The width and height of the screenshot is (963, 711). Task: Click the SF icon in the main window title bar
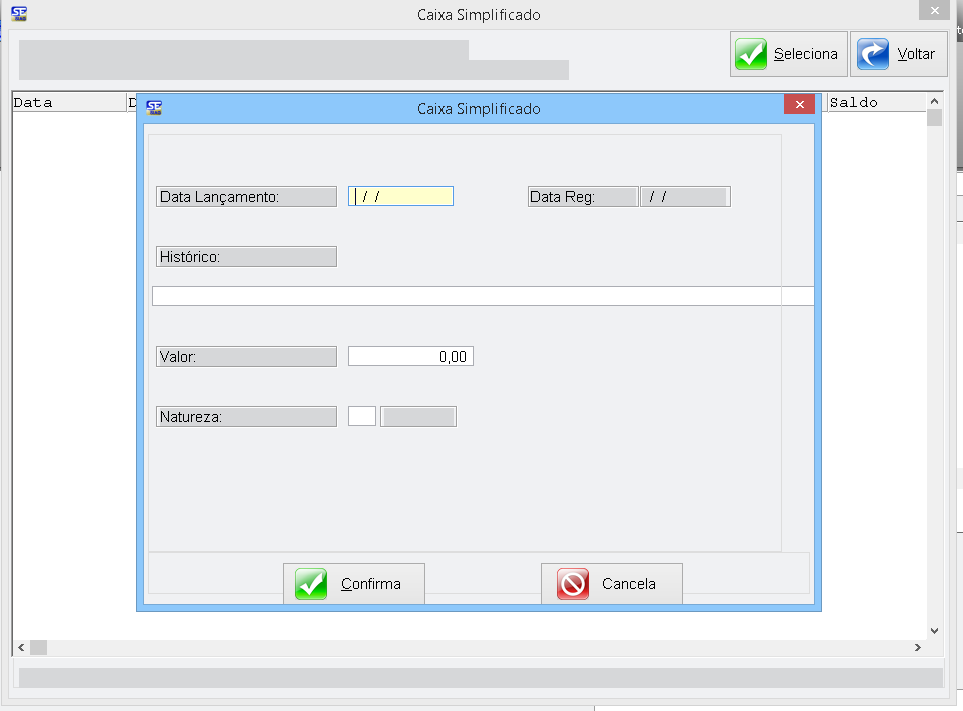tap(18, 14)
